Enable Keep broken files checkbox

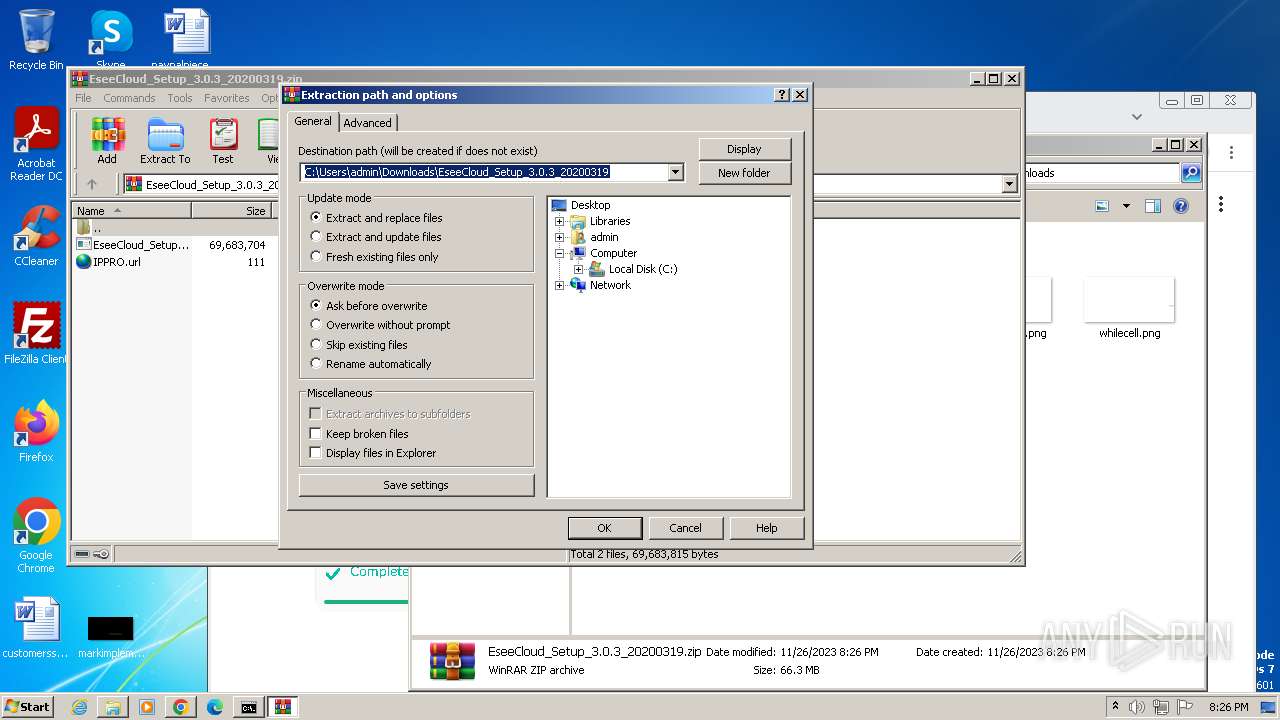(316, 434)
